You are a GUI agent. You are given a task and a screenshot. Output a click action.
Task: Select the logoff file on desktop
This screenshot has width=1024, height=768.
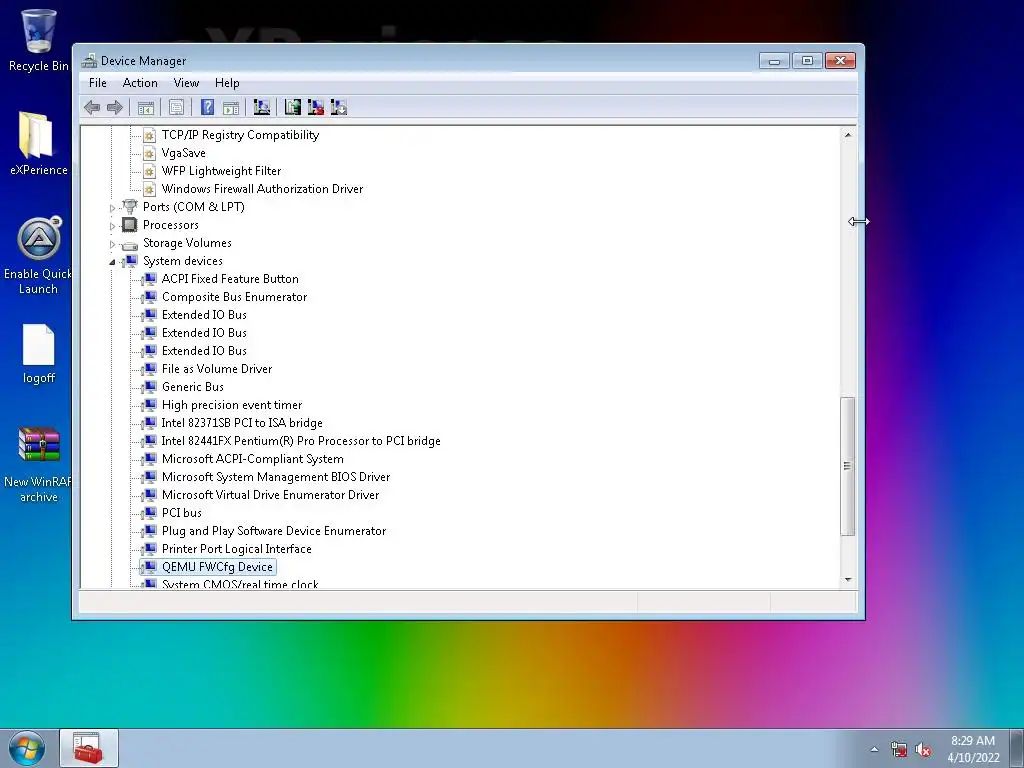click(x=39, y=354)
